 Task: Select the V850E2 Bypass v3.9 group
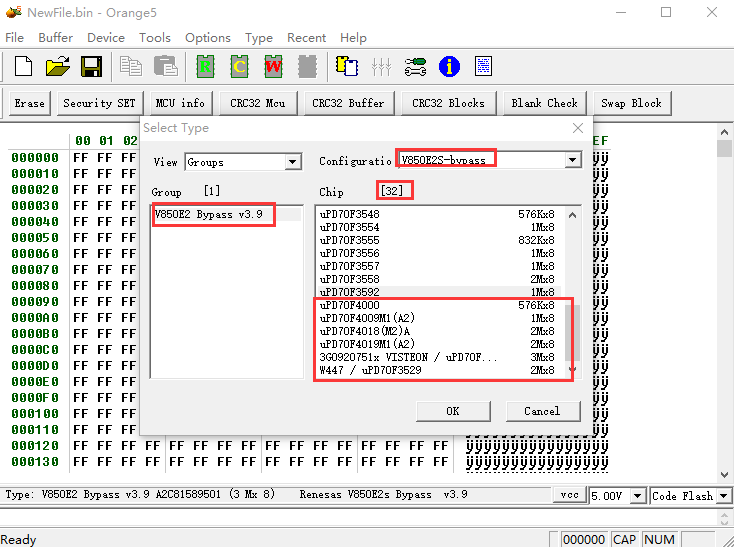(x=227, y=214)
